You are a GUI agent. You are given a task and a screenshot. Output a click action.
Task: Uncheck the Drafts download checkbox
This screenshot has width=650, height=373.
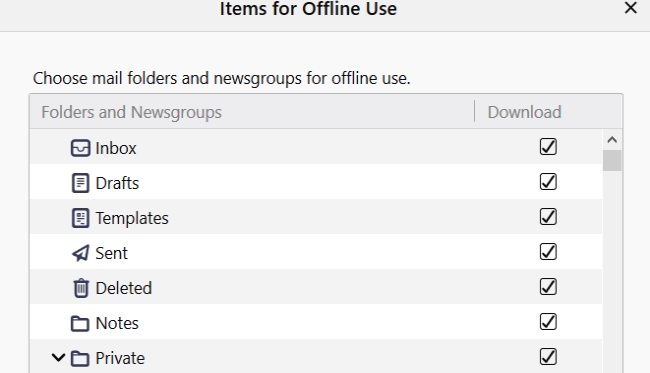click(x=548, y=182)
